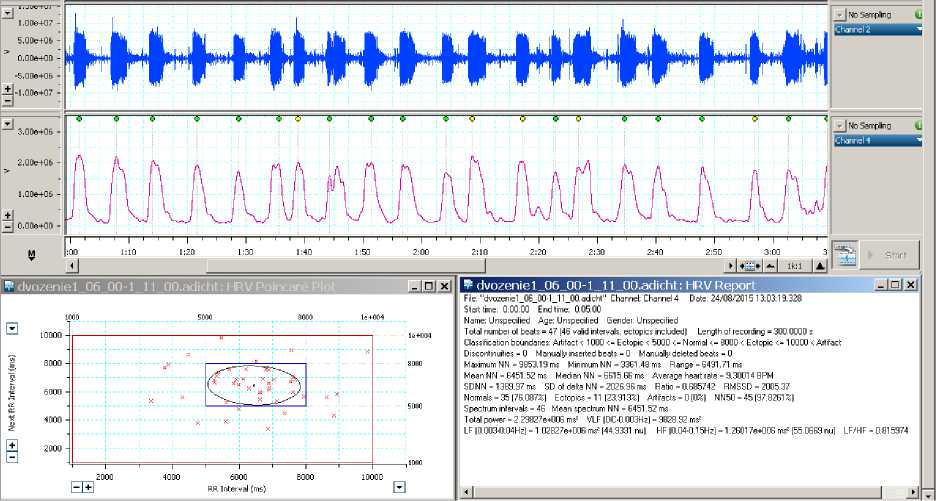Click the horizontal compression 1k:1 ratio button
Viewport: 936px width, 501px height.
796,266
